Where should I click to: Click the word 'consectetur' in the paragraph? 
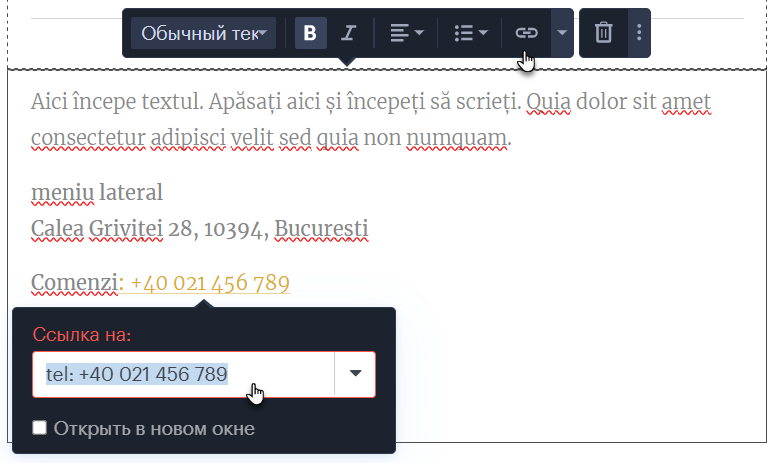88,138
